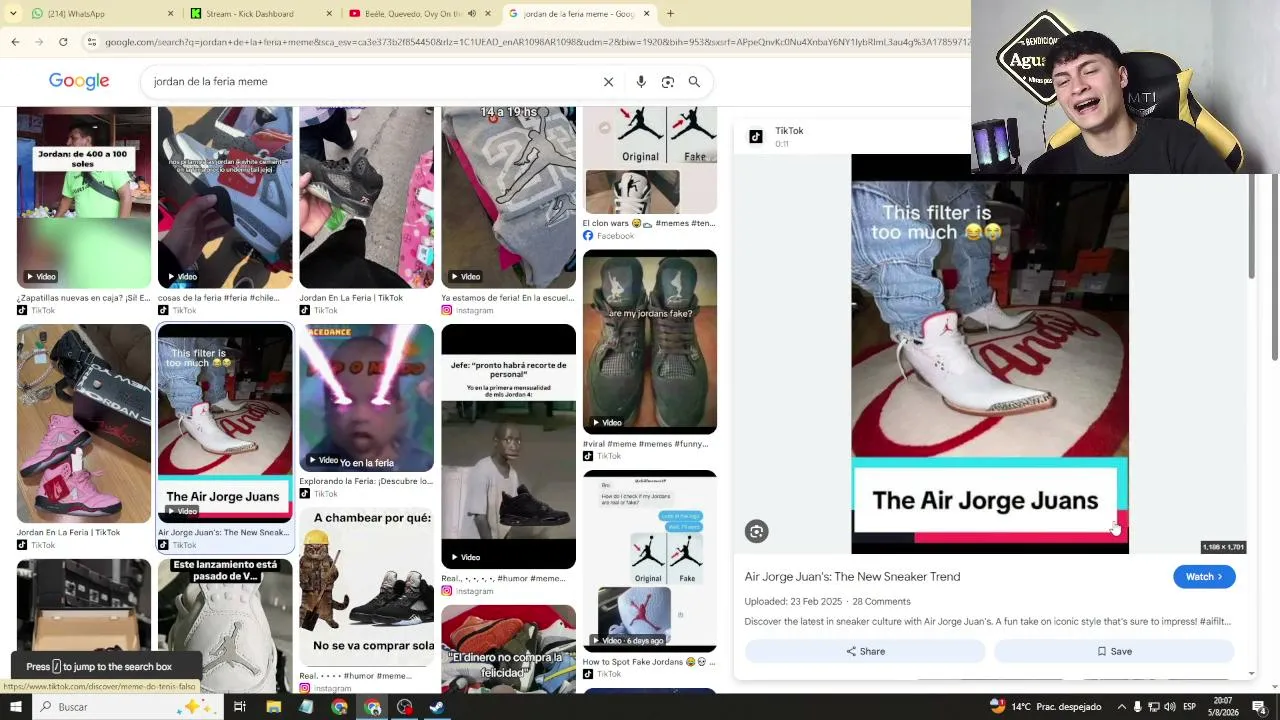
Task: Select 'The Air Jorge Juans' result thumbnail
Action: point(225,424)
